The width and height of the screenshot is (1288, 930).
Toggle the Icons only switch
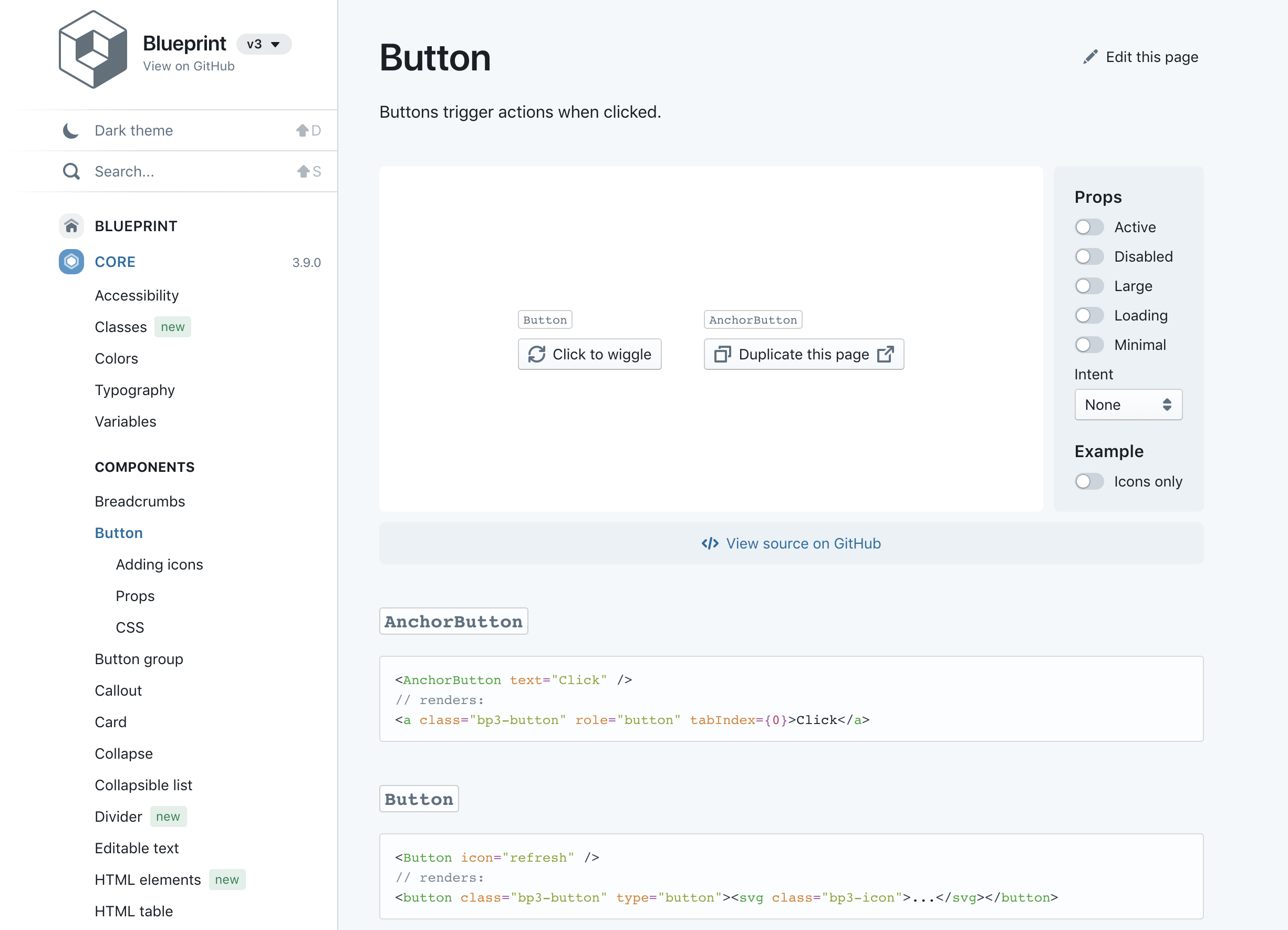click(1089, 482)
